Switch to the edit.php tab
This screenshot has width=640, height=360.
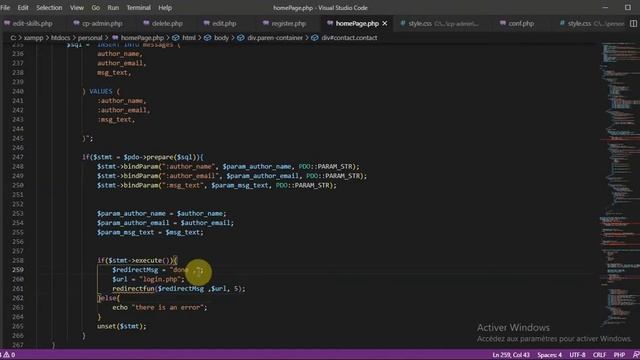click(224, 24)
